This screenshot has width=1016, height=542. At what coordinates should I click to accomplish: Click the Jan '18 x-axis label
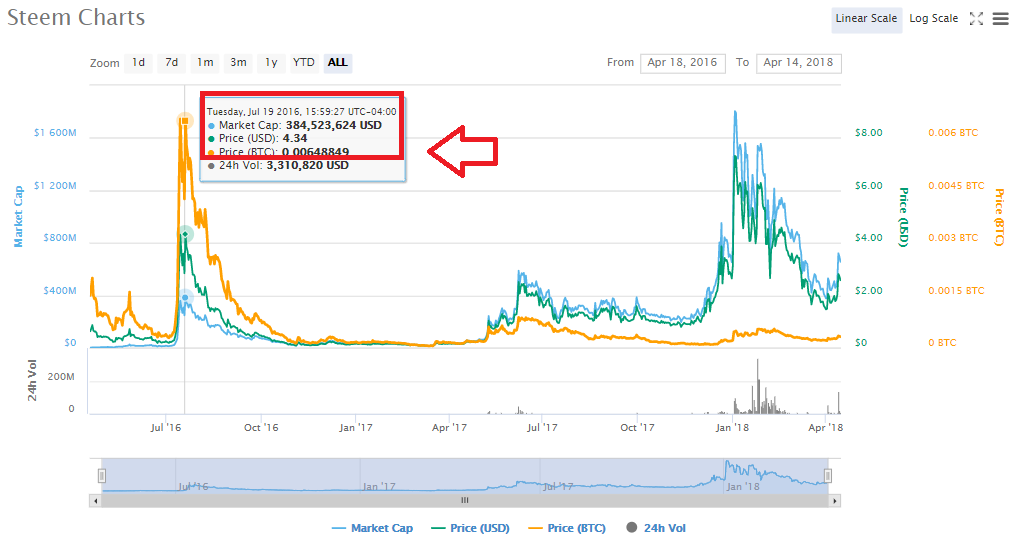tap(732, 428)
